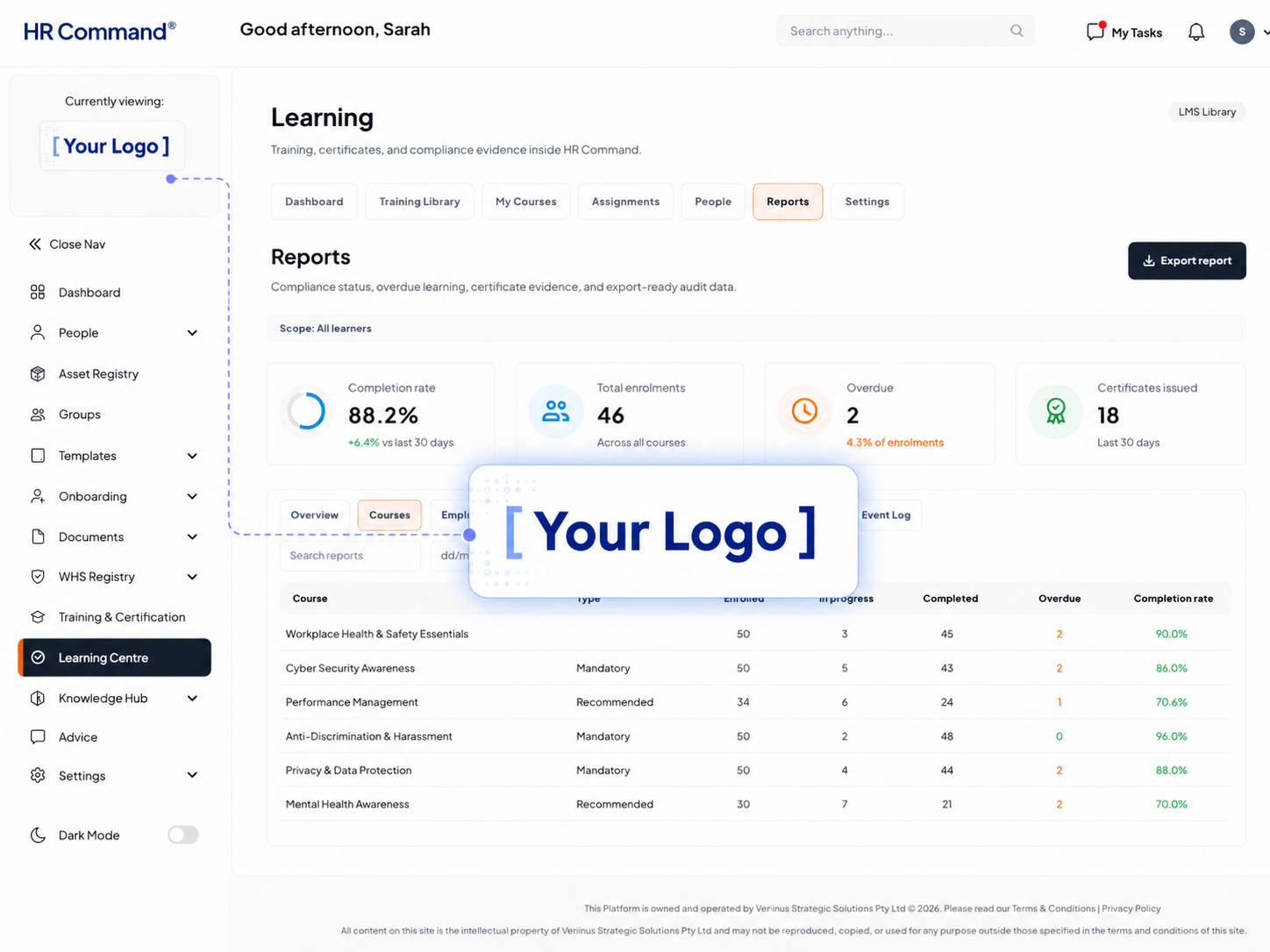Click the WHS Registry shield icon

[38, 577]
